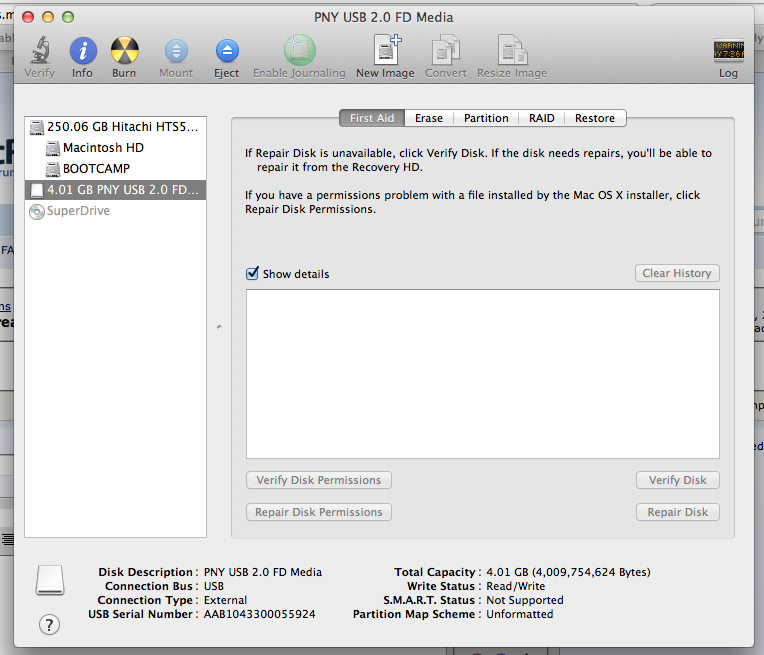Open the Info toolbar icon
Viewport: 764px width, 655px height.
point(83,51)
